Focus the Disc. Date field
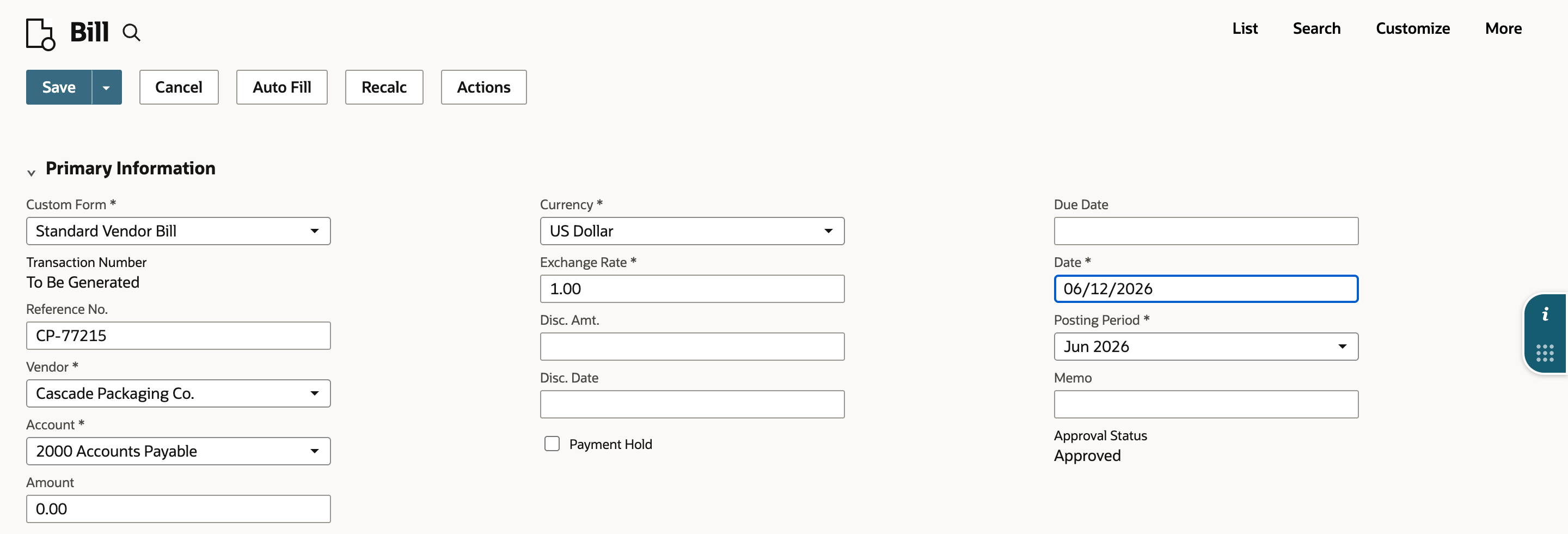 (692, 404)
